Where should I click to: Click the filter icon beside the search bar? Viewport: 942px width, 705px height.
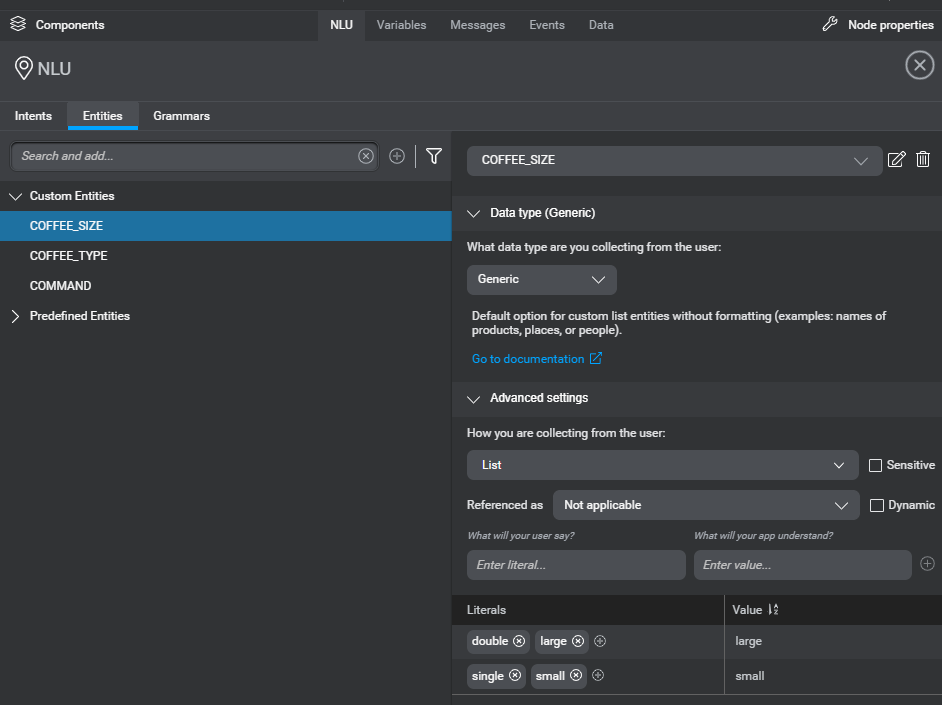pos(433,156)
